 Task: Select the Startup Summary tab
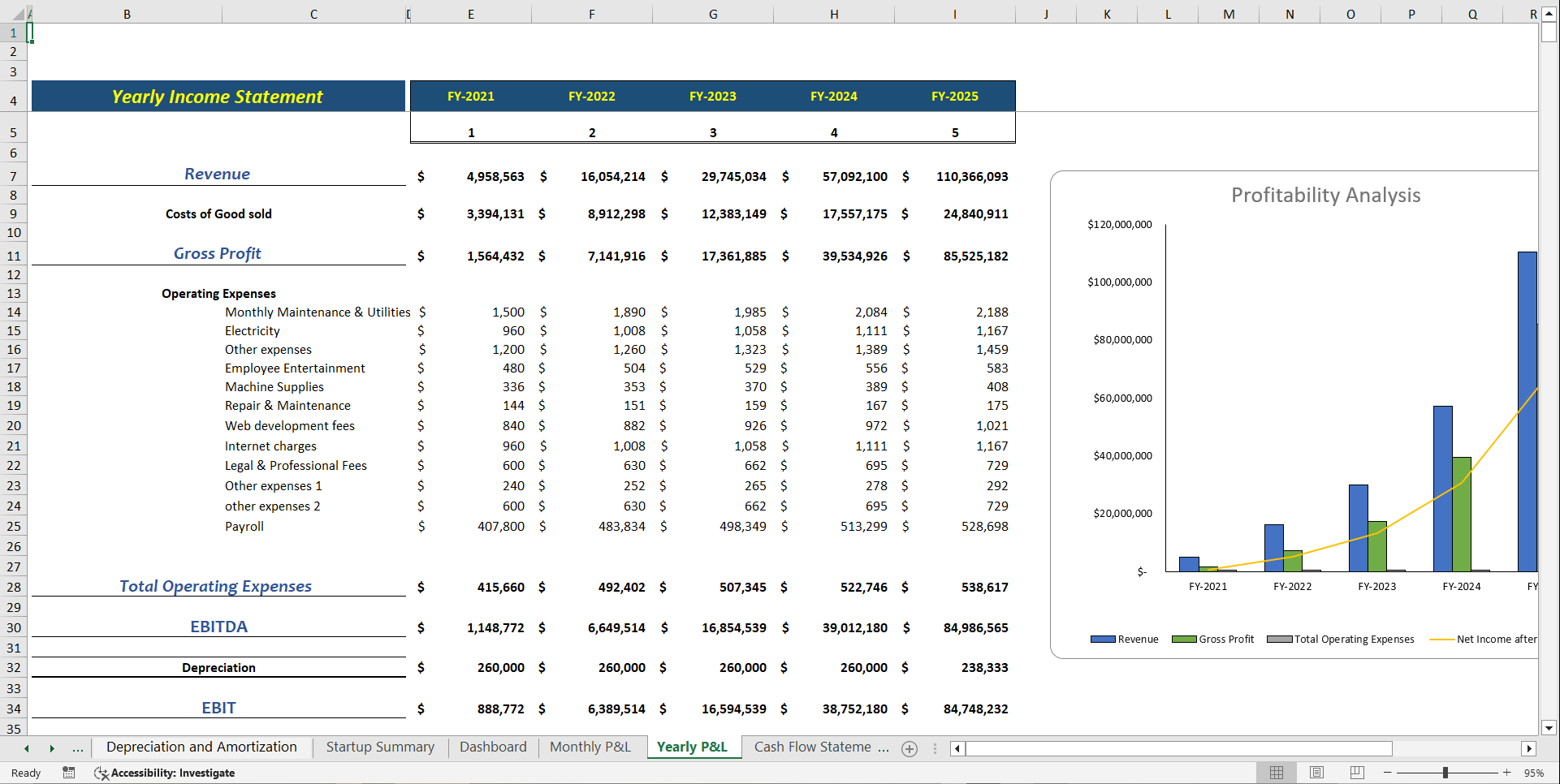(x=379, y=747)
